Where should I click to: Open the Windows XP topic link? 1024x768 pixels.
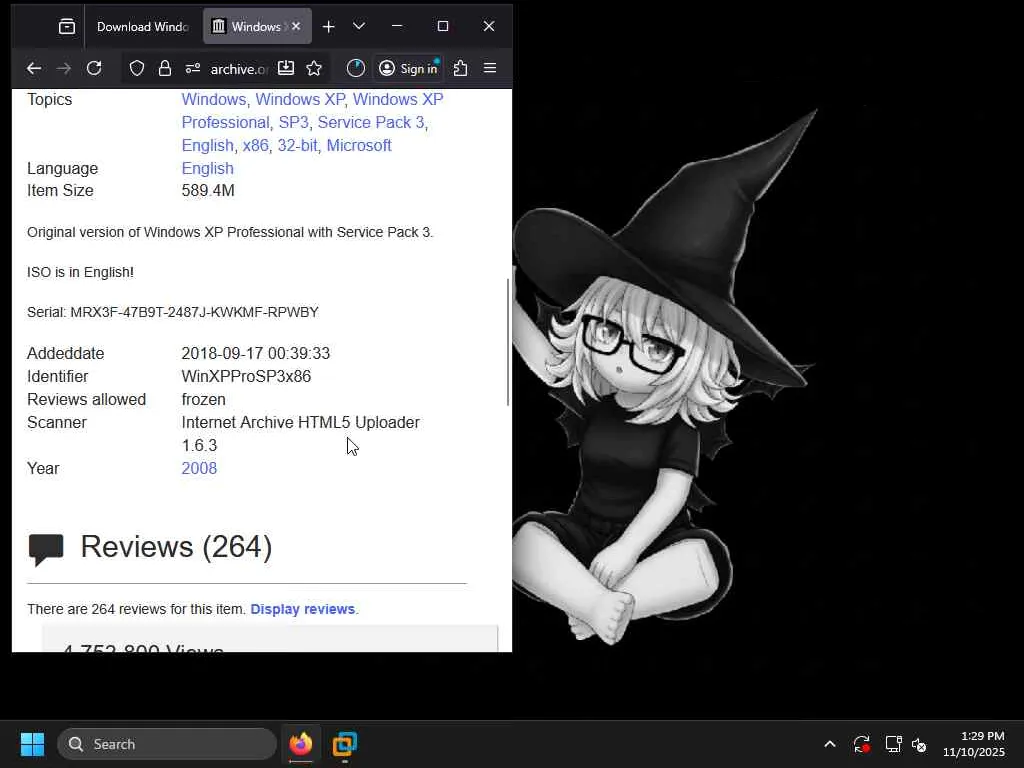pos(300,99)
